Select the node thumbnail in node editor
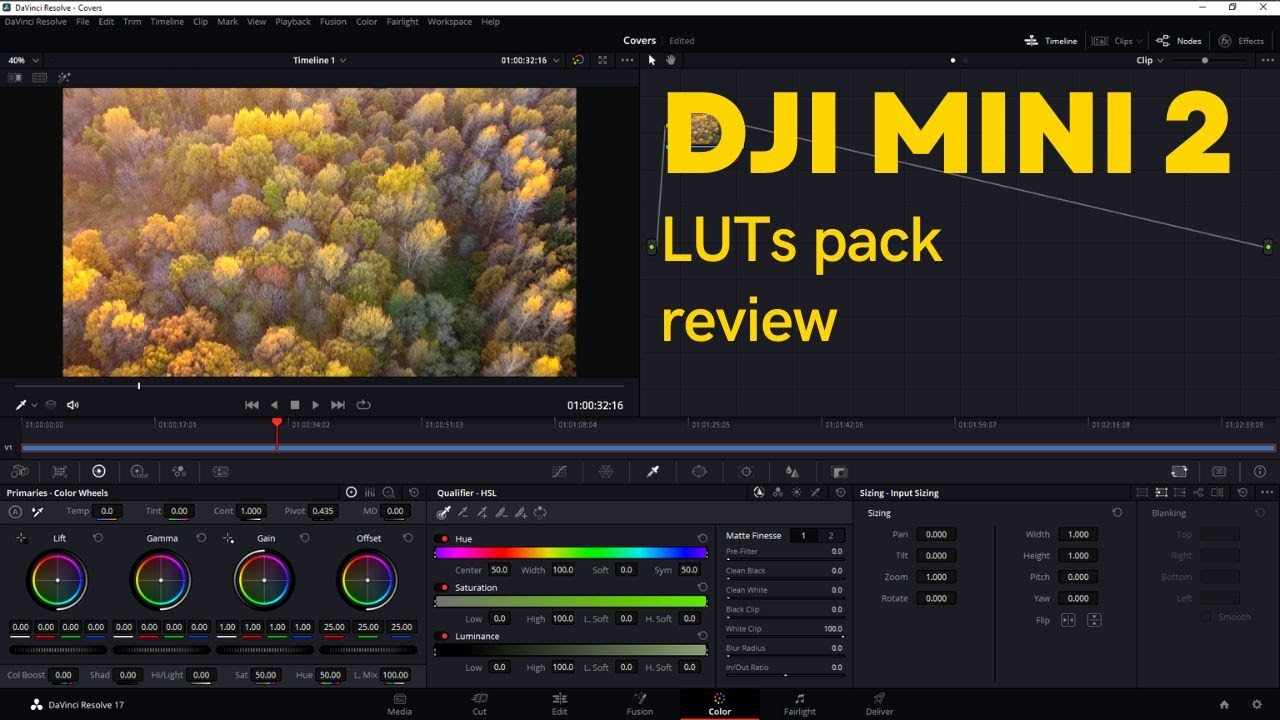 click(706, 129)
